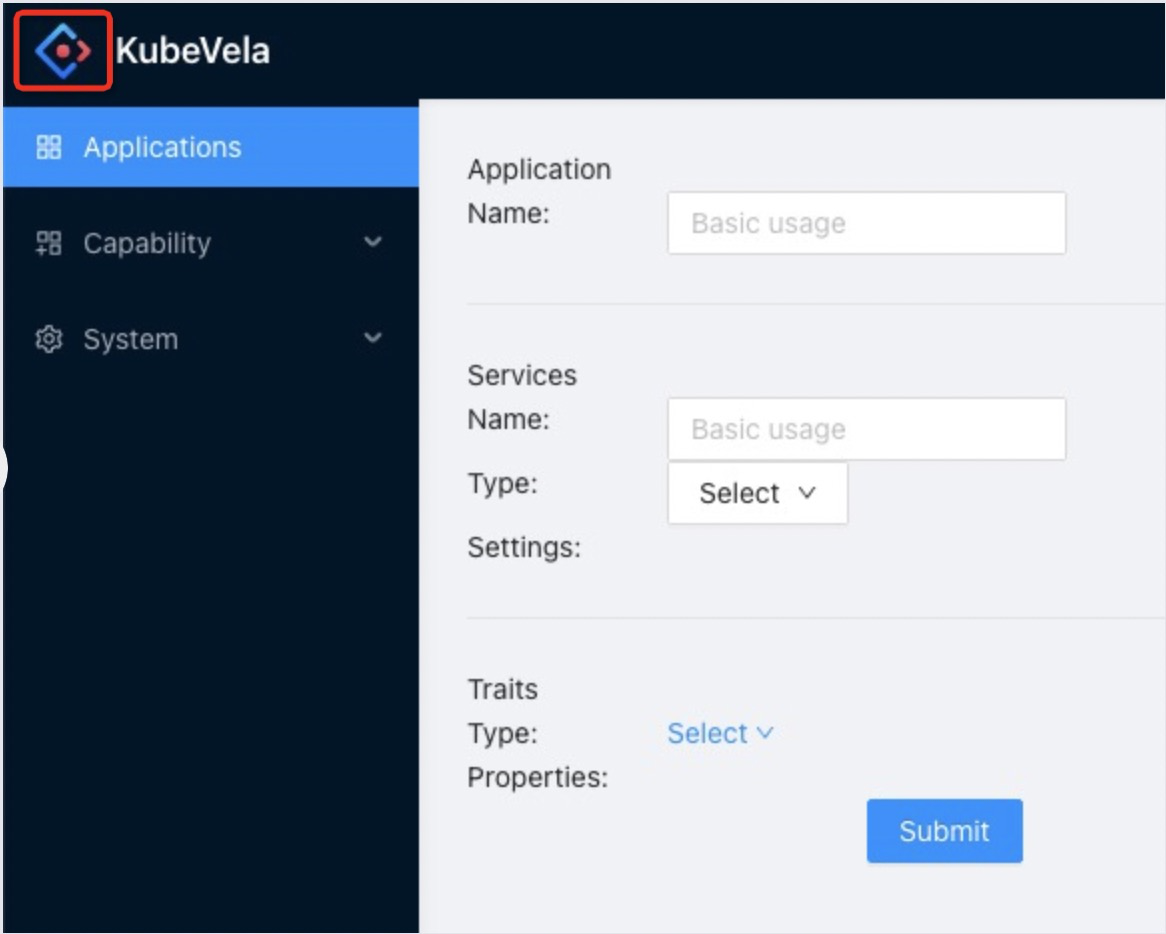Click the Basic usage placeholder under Services
The height and width of the screenshot is (934, 1166).
click(x=768, y=428)
